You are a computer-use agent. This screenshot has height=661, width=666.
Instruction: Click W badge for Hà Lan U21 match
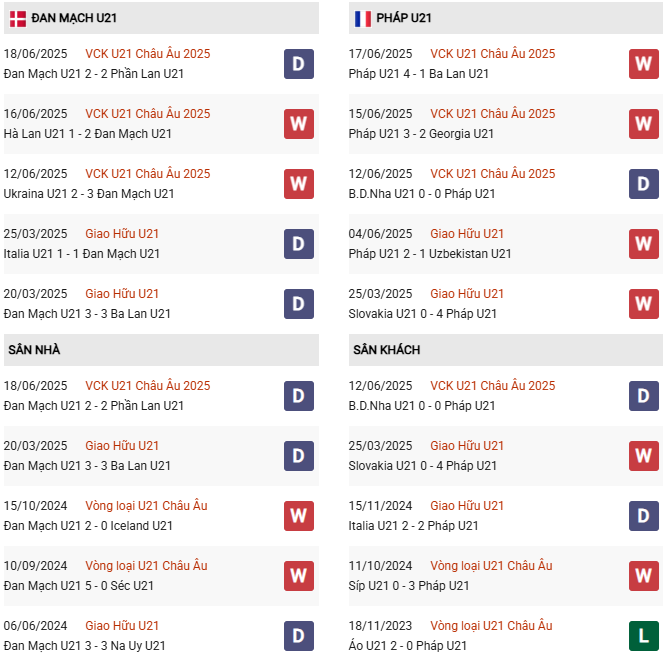tap(299, 124)
